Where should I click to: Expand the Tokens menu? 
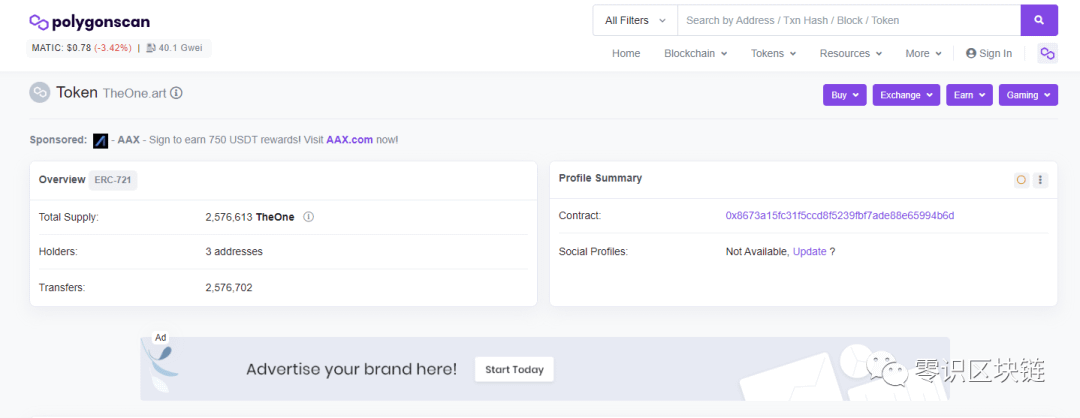click(x=773, y=53)
